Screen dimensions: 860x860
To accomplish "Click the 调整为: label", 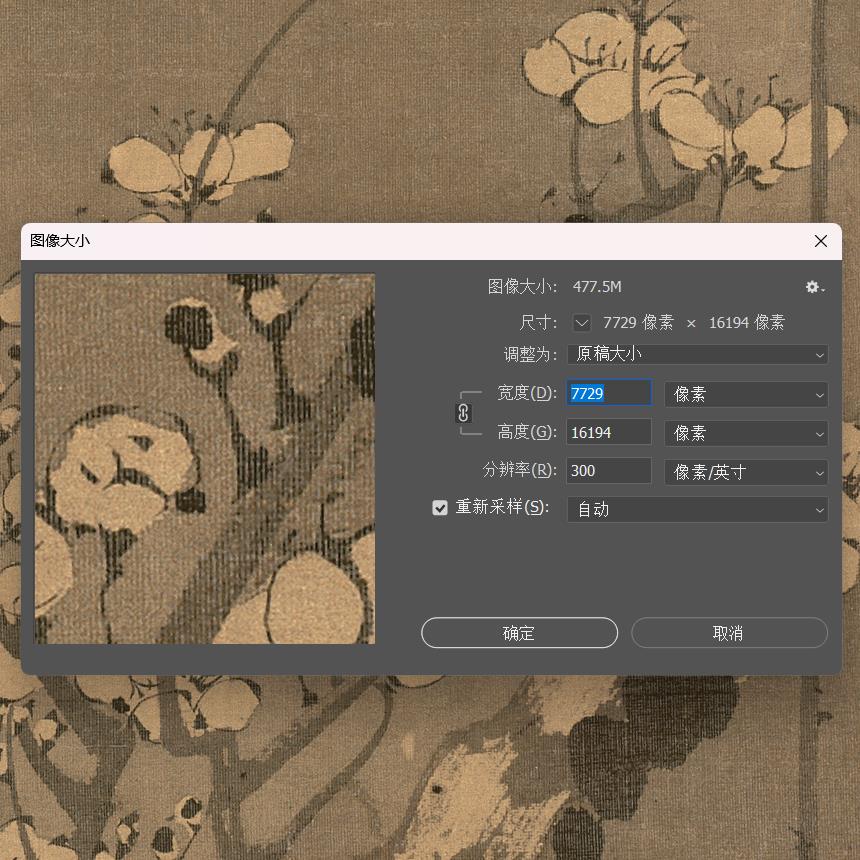I will click(x=530, y=354).
